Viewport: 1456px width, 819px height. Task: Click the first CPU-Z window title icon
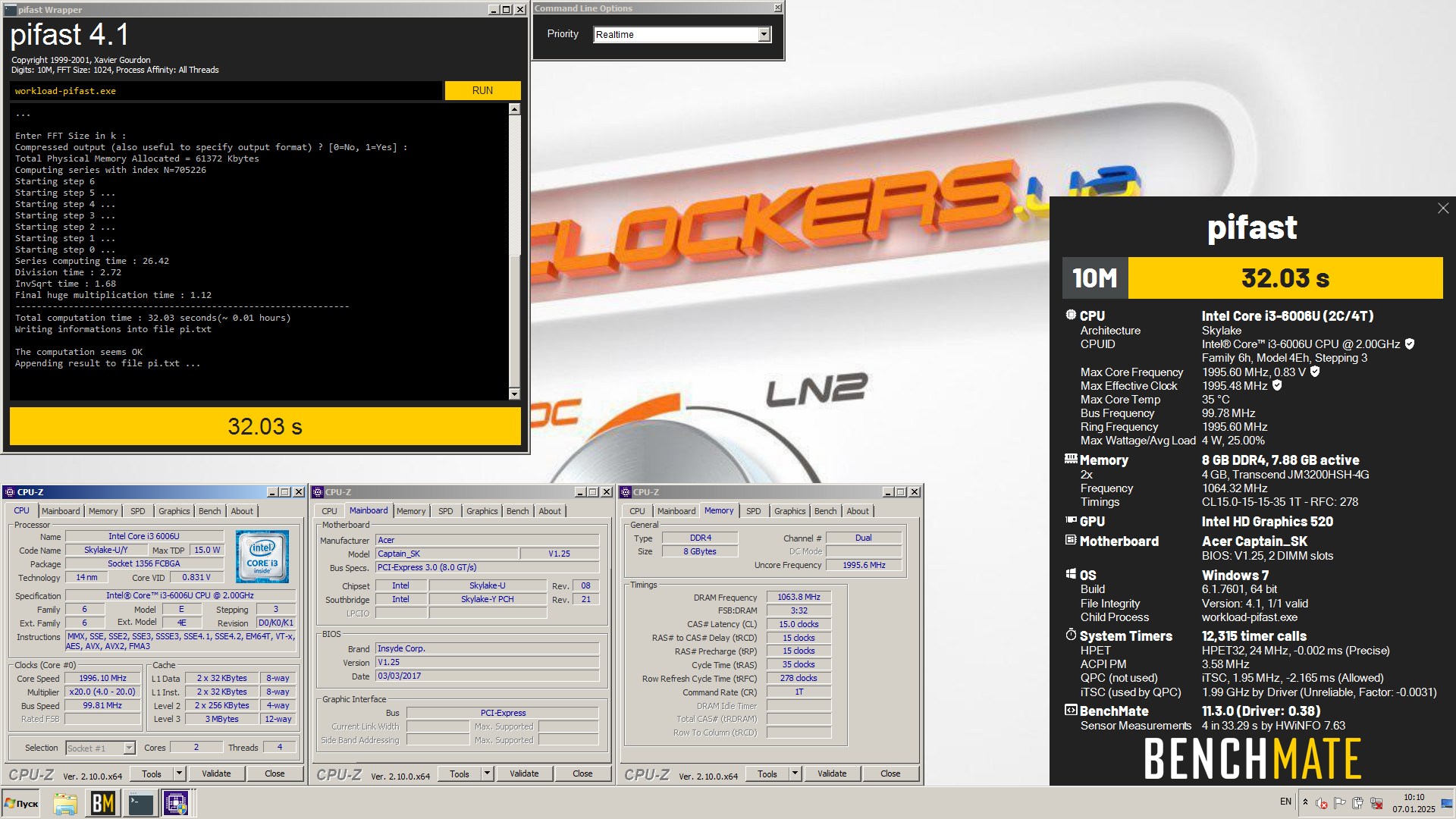(10, 492)
